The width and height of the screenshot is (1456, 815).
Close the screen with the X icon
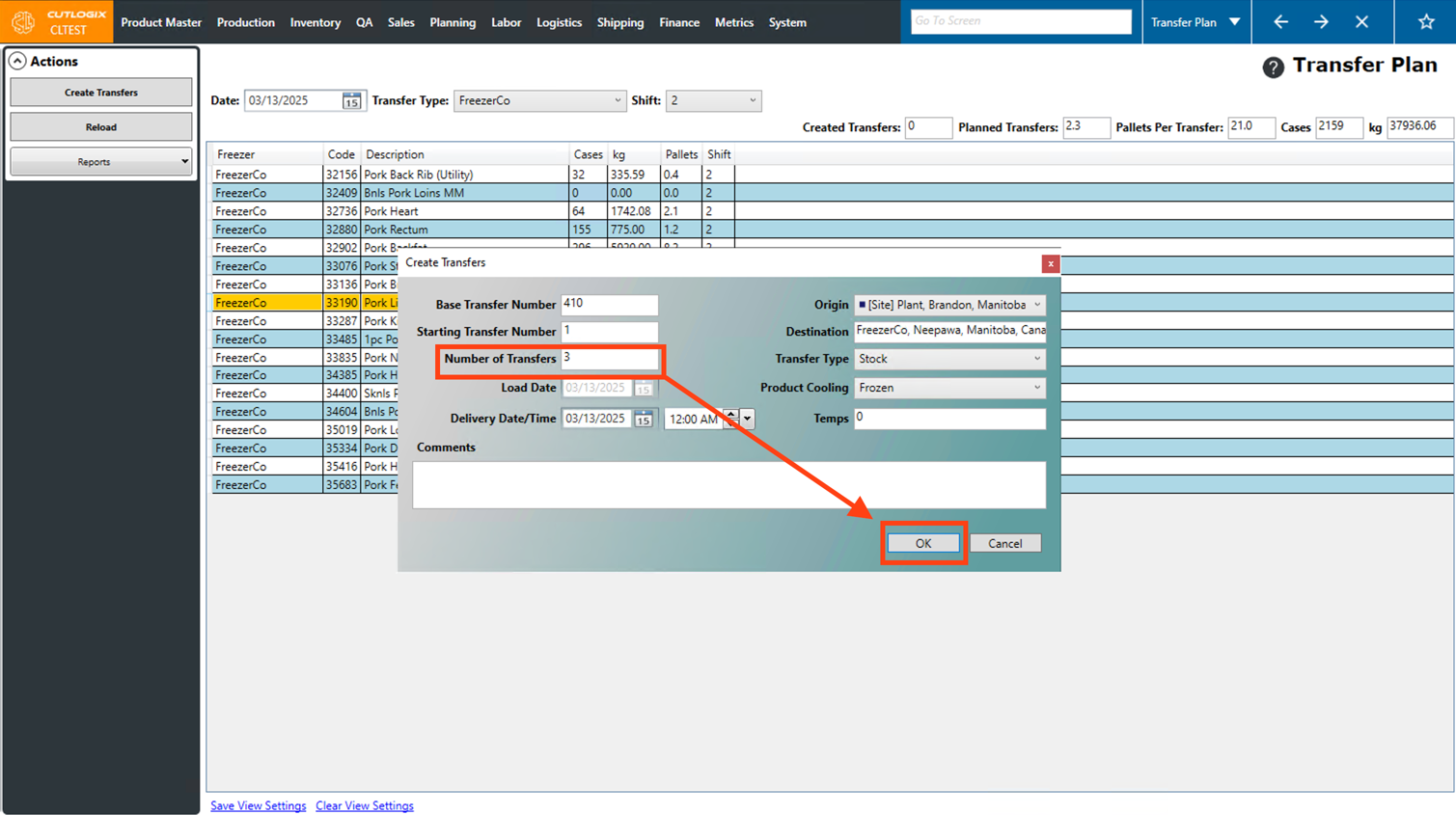pyautogui.click(x=1361, y=22)
